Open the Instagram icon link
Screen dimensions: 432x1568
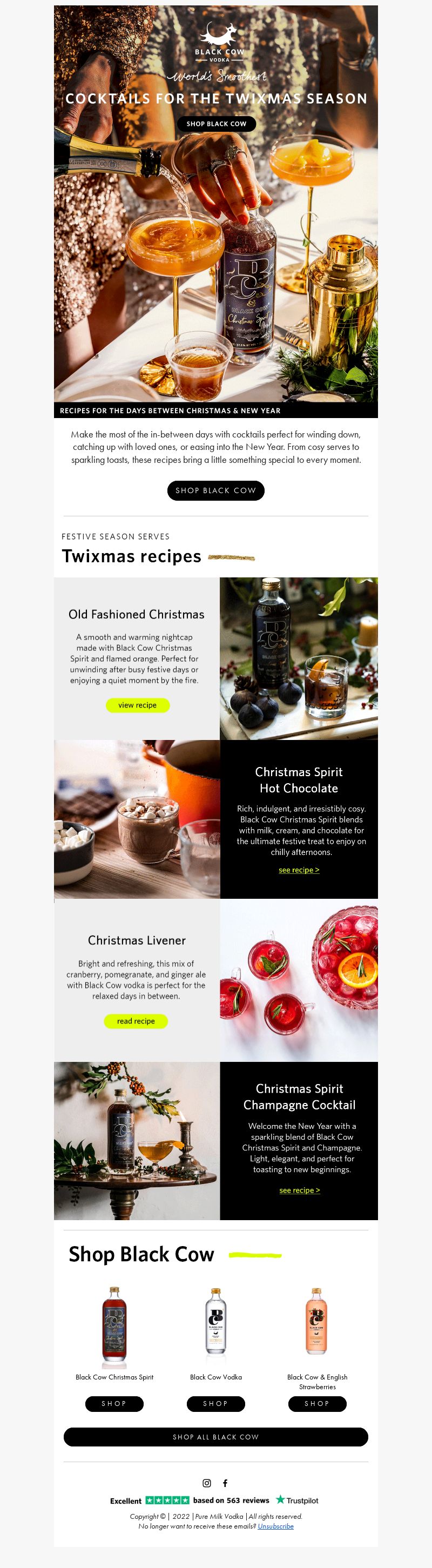coord(207,1483)
